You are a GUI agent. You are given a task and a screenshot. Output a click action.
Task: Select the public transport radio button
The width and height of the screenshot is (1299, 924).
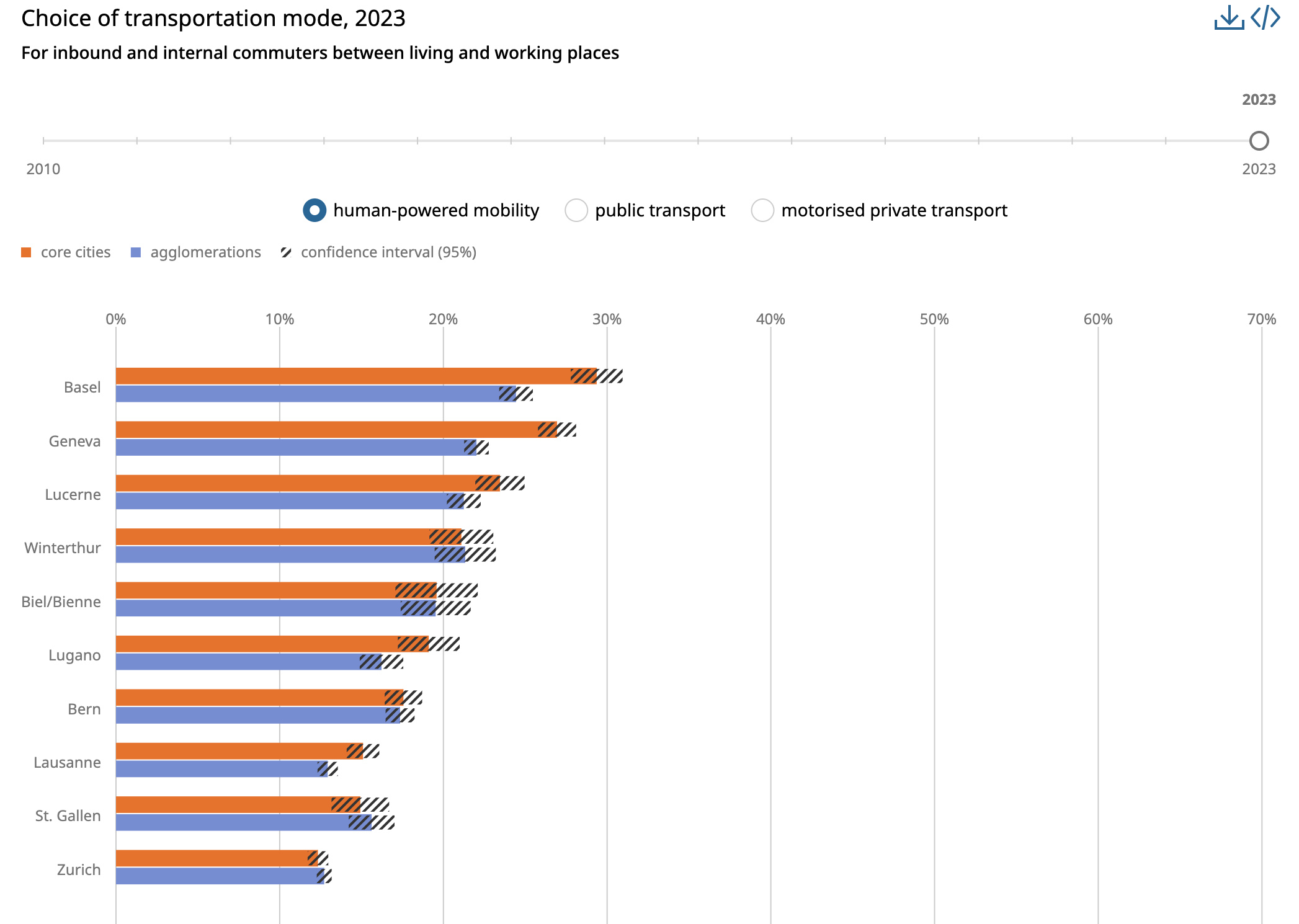click(x=576, y=210)
